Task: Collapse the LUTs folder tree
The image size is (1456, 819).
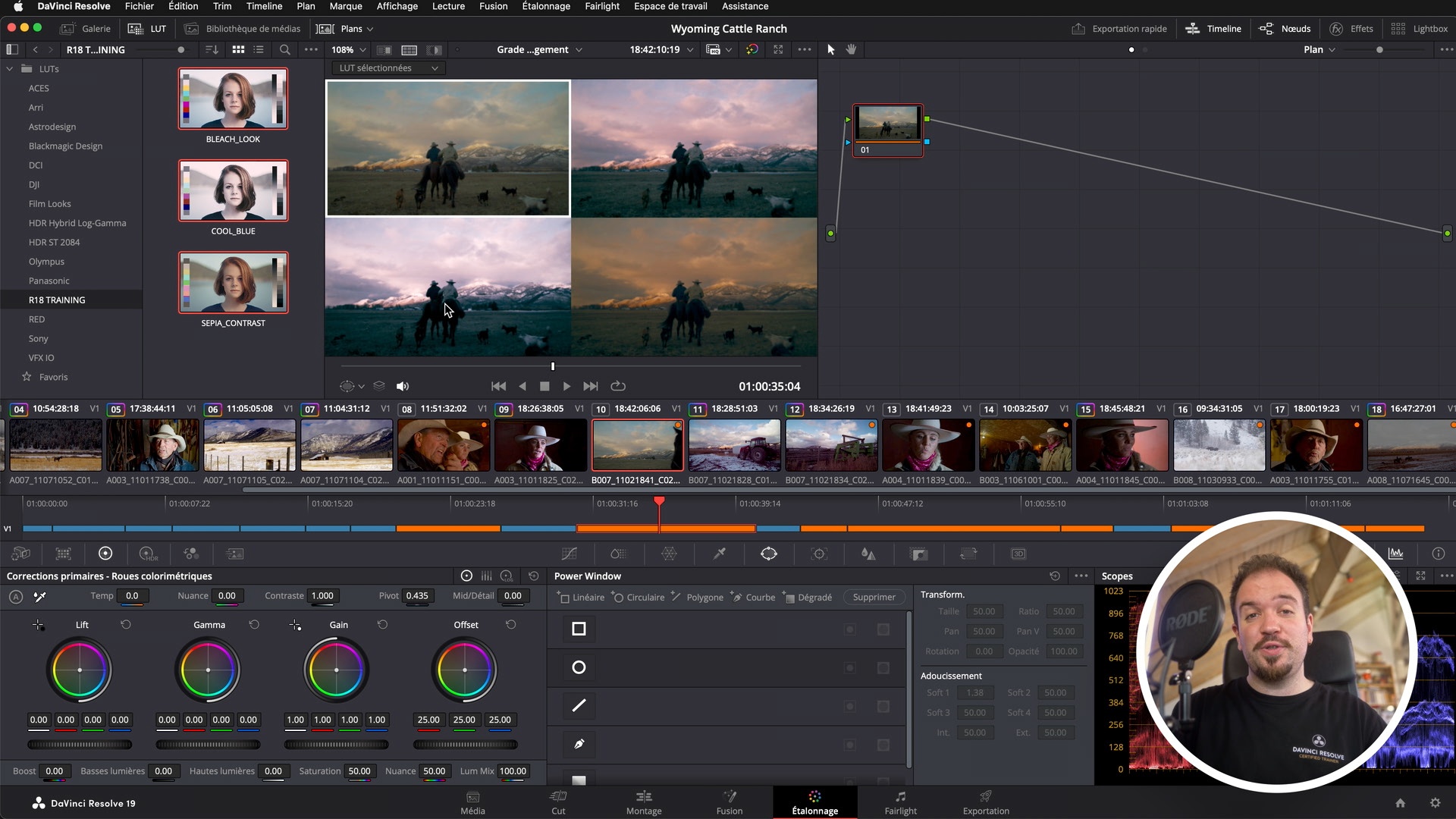Action: click(x=10, y=69)
